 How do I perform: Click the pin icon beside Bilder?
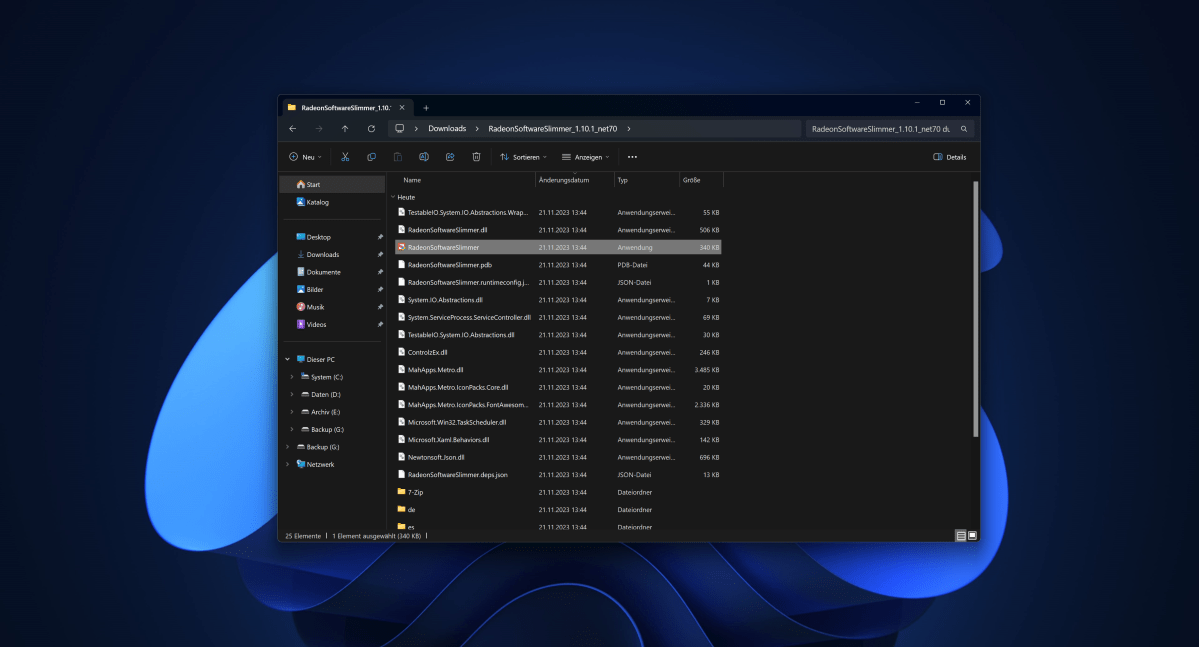pos(380,290)
